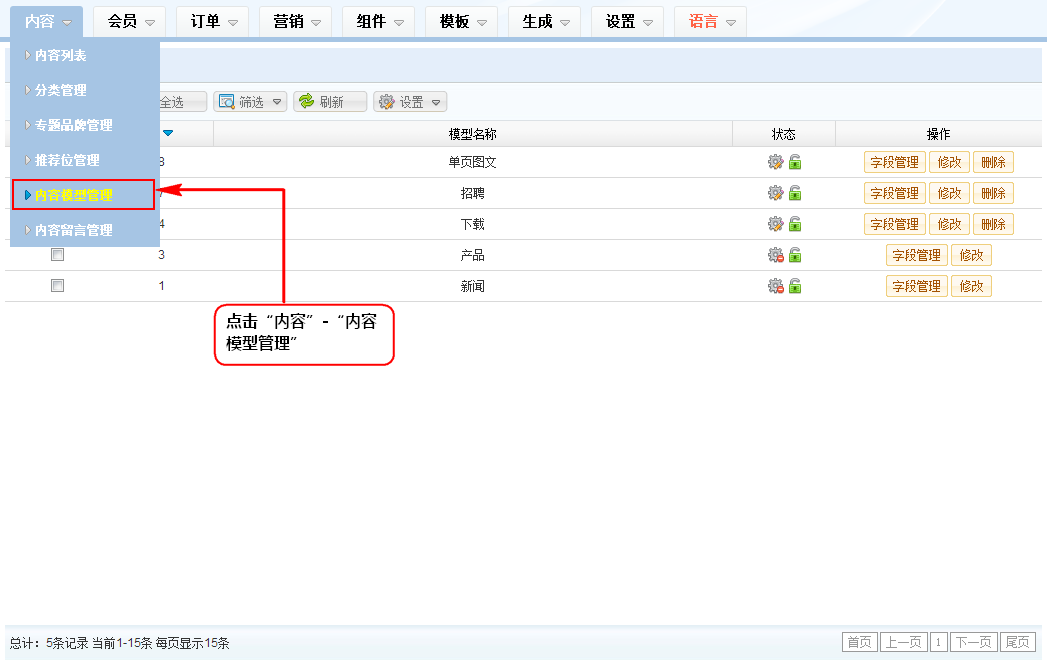Click 删除 button in the 下载 row
Image resolution: width=1047 pixels, height=662 pixels.
click(993, 224)
